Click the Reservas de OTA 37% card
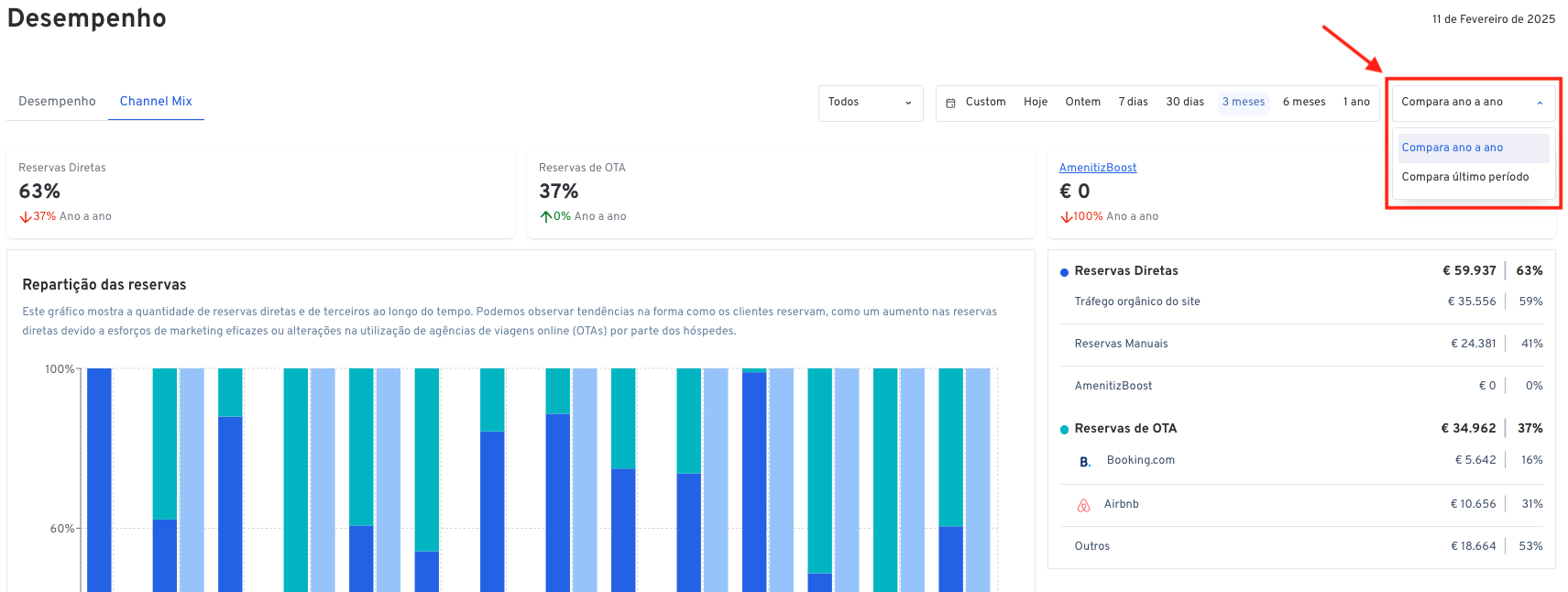Viewport: 1568px width, 592px height. [781, 193]
